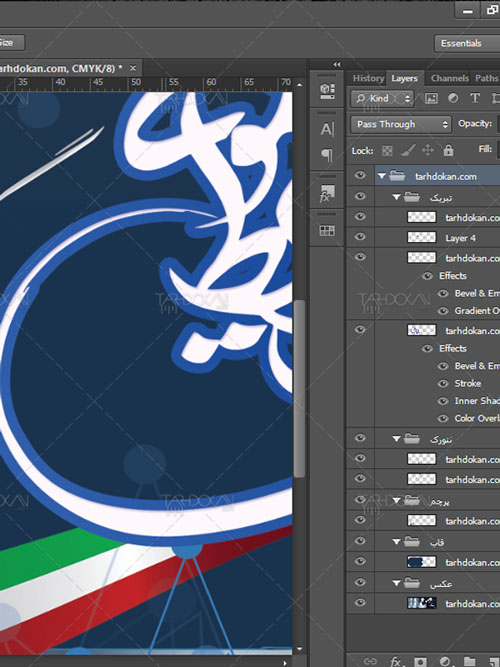
Task: Hide the نتورک group
Action: [x=360, y=438]
